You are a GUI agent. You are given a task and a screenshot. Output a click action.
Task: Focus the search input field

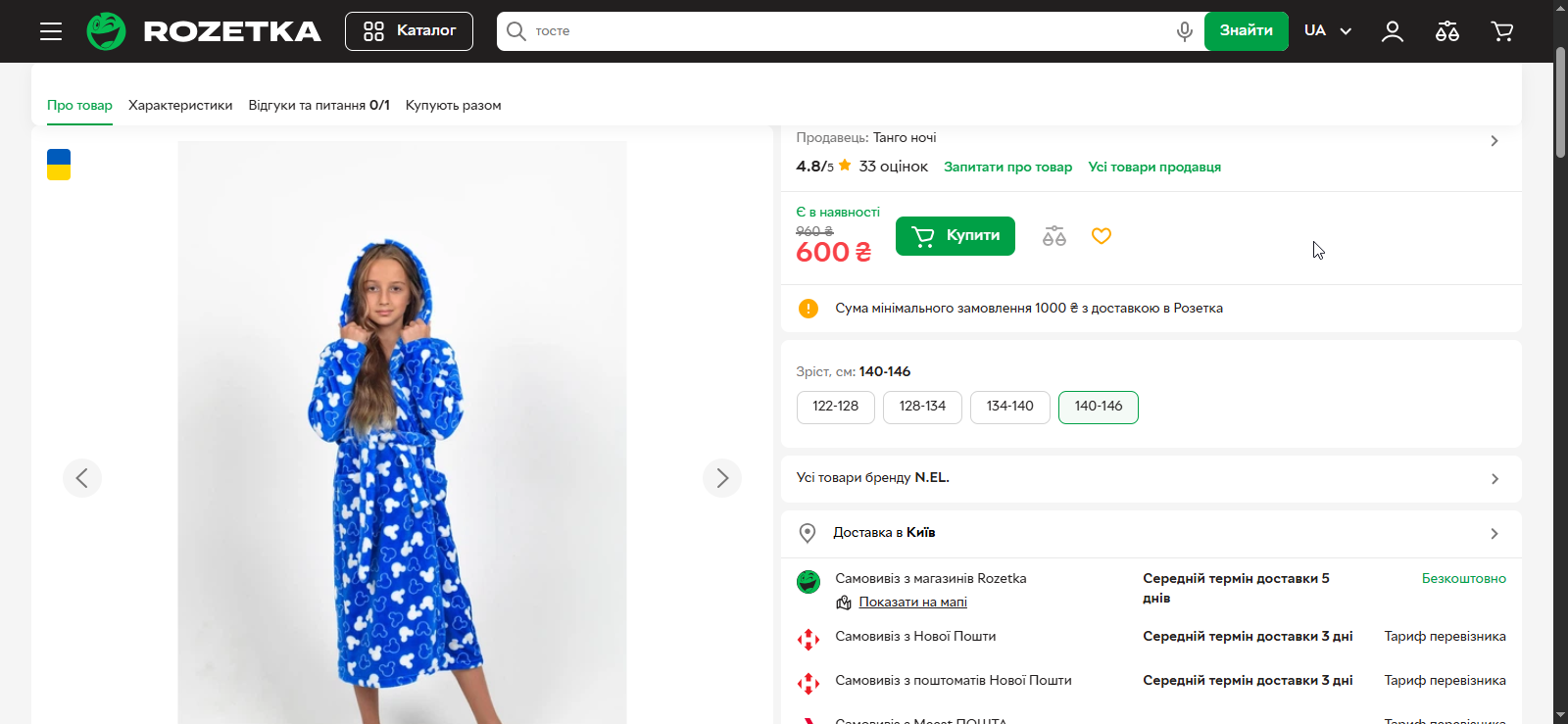(x=843, y=31)
